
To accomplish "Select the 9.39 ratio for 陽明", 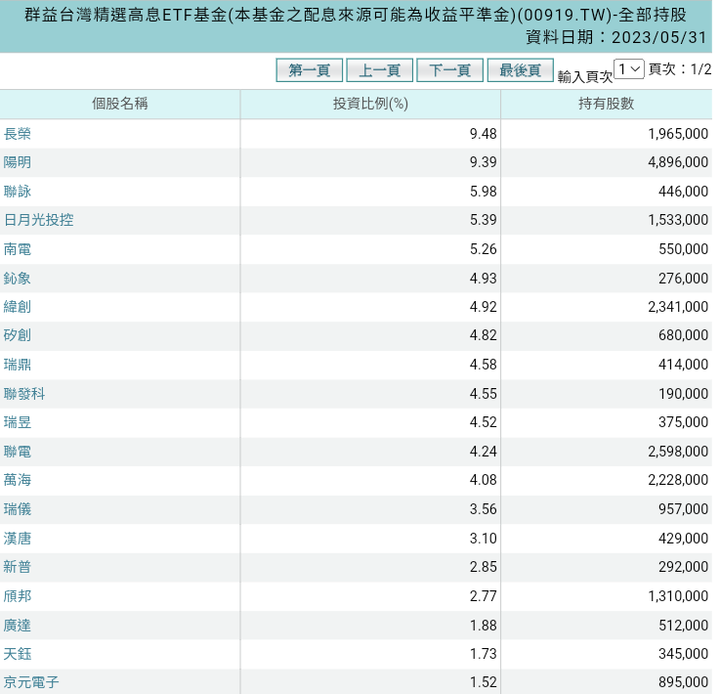I will [x=483, y=162].
